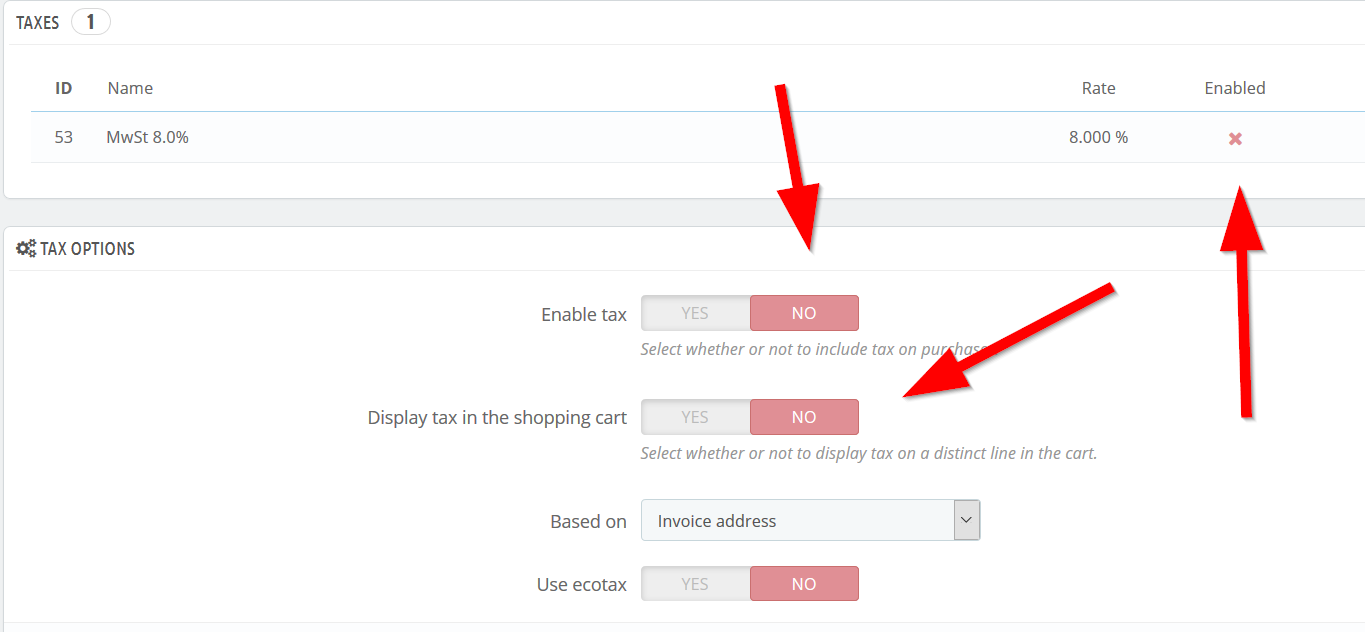Sort taxes by Name column header
The image size is (1365, 632).
(130, 88)
